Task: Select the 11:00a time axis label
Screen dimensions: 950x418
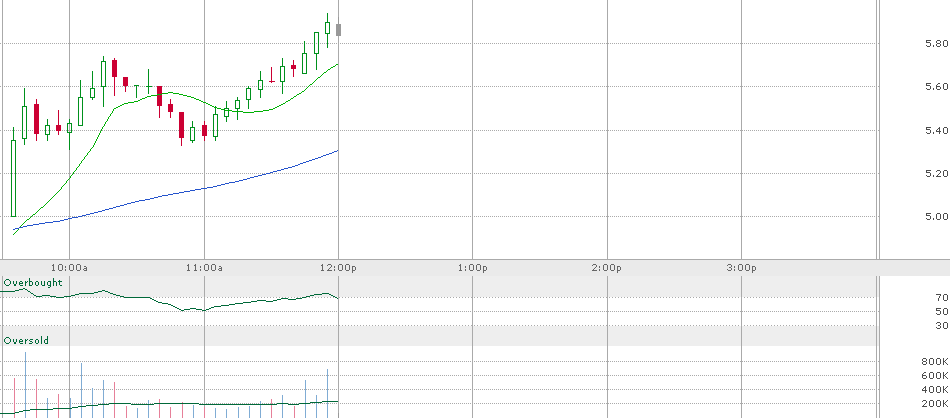Action: coord(204,268)
